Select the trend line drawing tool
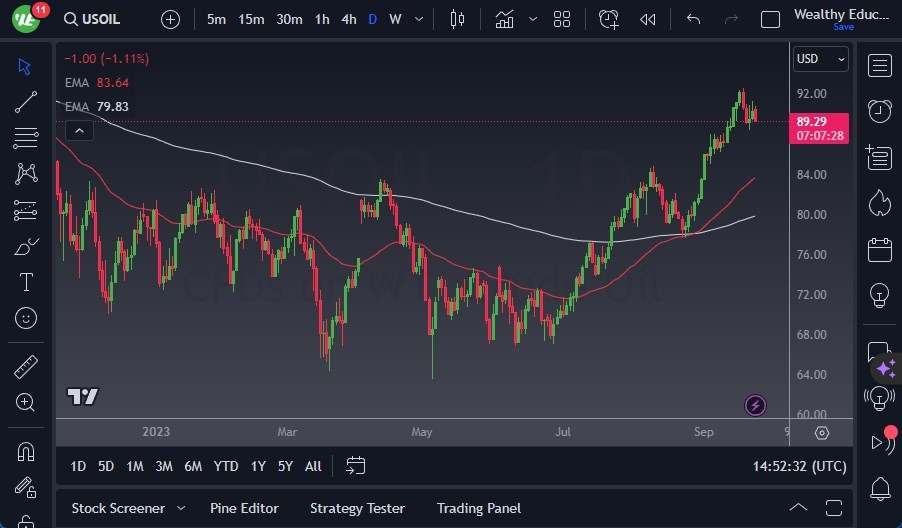Viewport: 902px width, 528px height. click(26, 101)
